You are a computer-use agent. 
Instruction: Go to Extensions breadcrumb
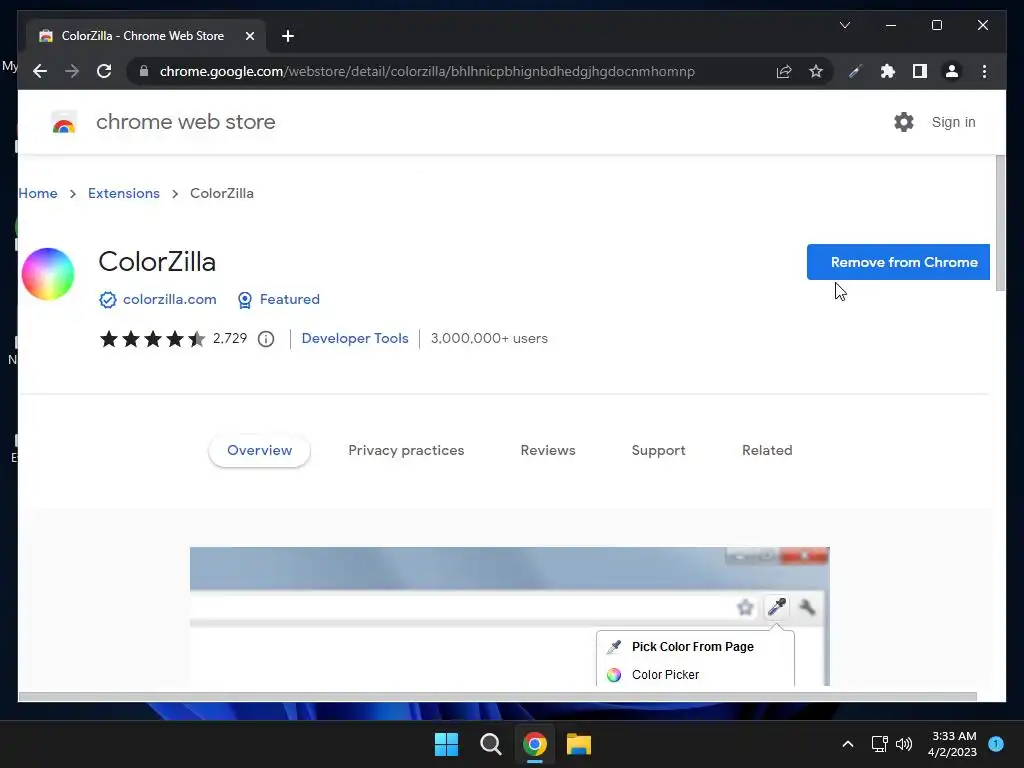pyautogui.click(x=123, y=193)
